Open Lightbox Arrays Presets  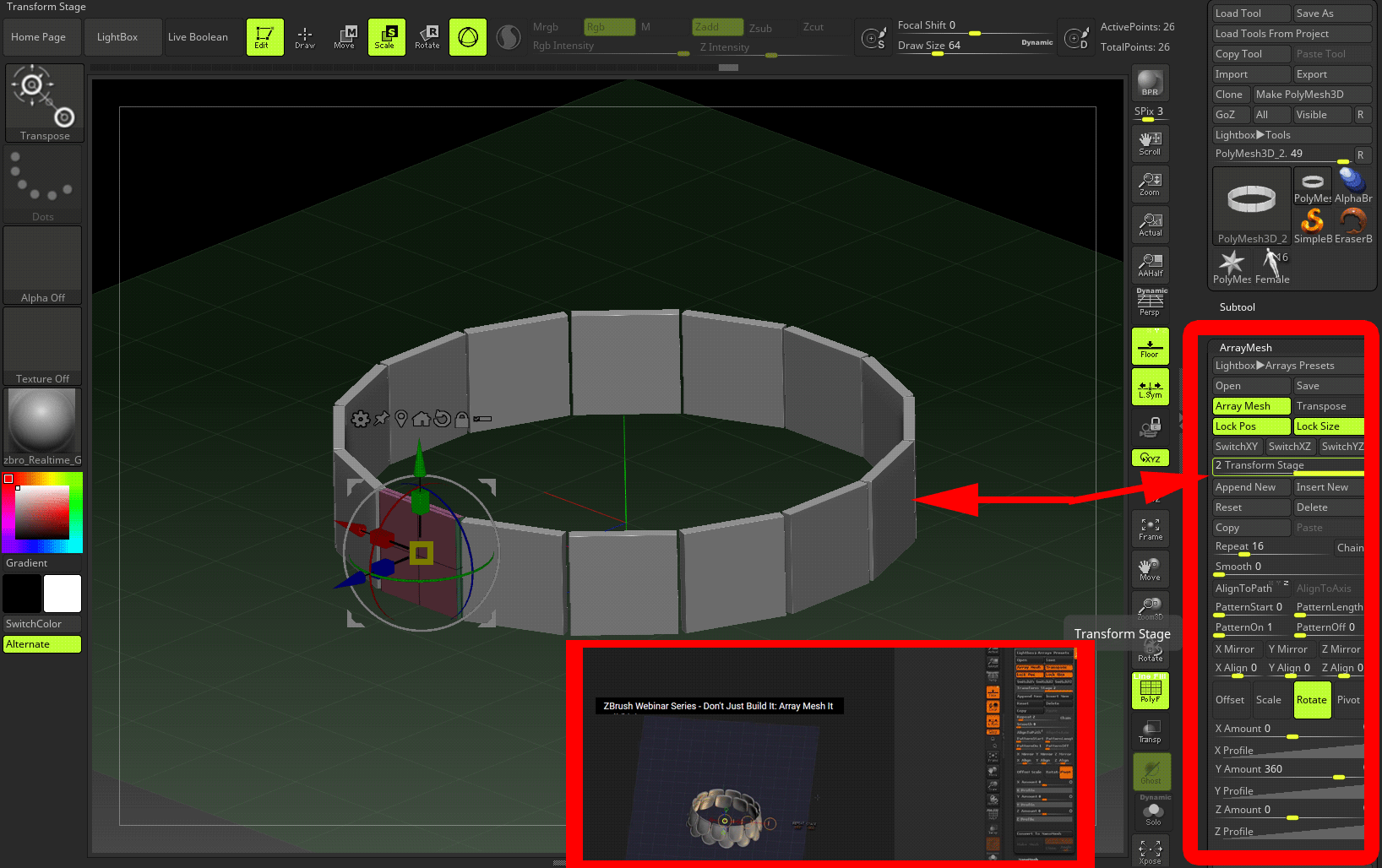(1287, 366)
